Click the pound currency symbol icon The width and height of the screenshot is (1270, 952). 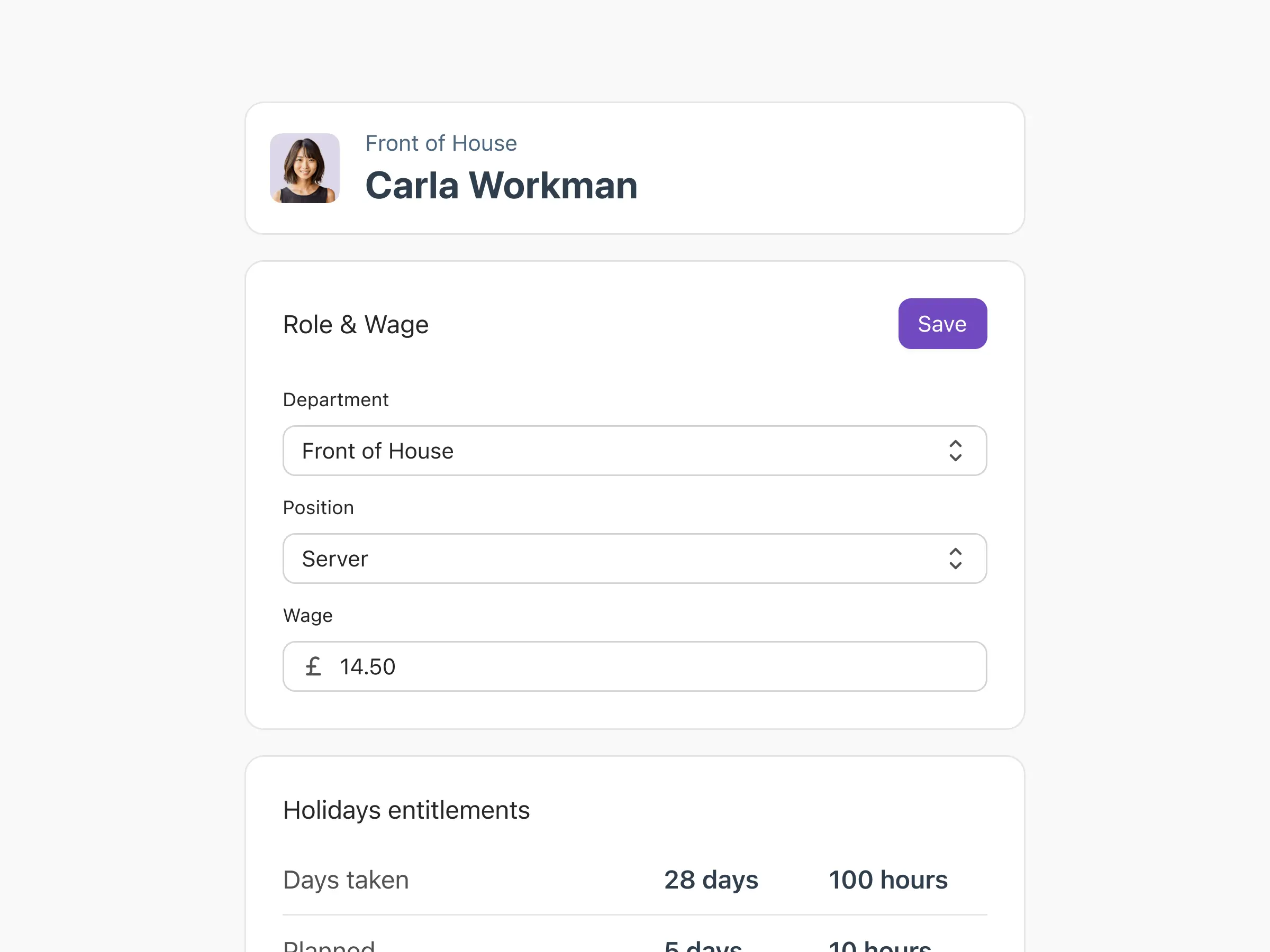(x=313, y=666)
